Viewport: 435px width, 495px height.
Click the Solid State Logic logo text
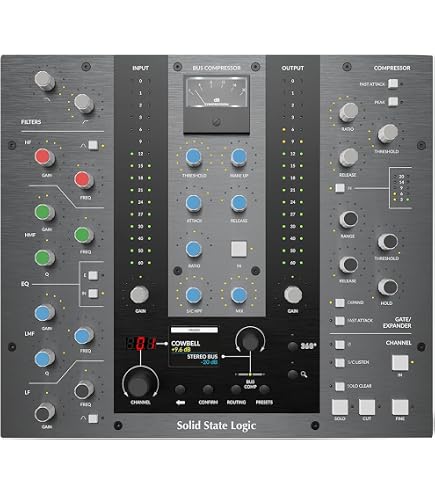[x=216, y=425]
